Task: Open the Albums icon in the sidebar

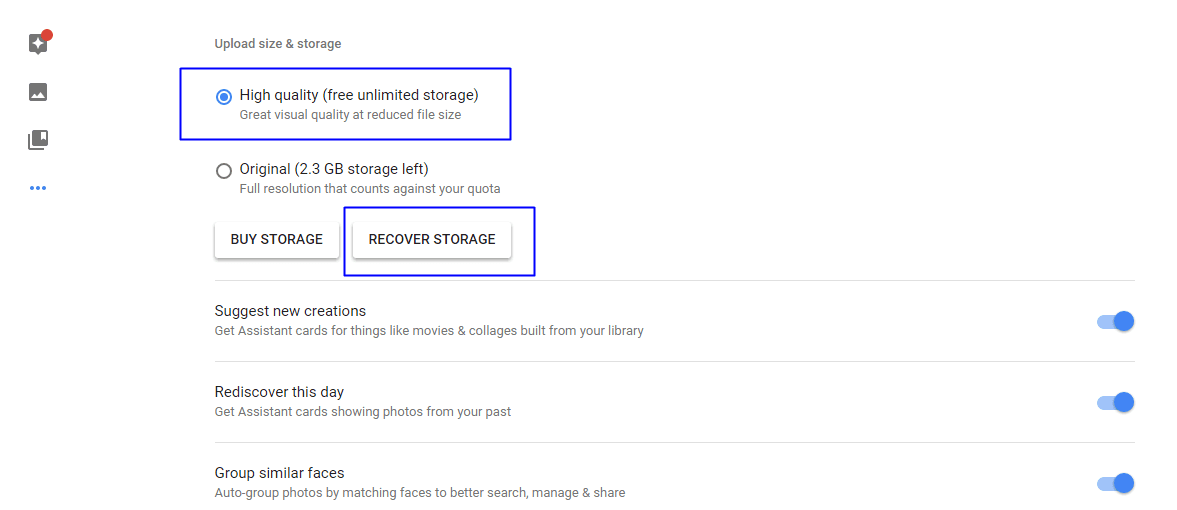Action: click(x=38, y=140)
